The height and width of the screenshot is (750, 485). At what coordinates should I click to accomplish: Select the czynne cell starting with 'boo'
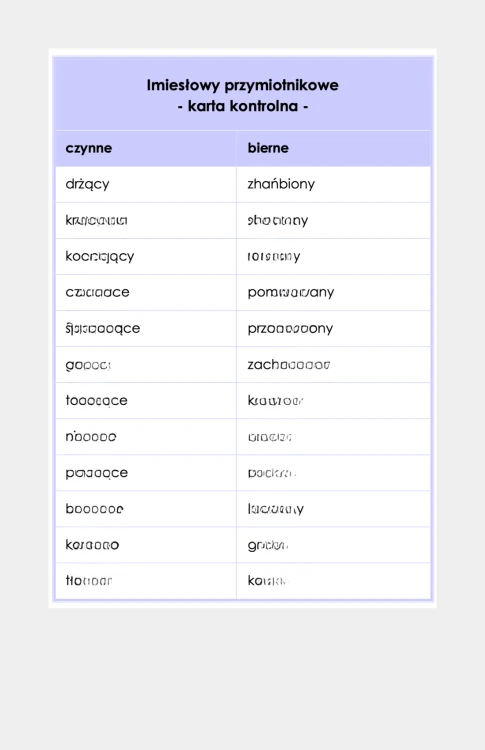click(x=146, y=509)
